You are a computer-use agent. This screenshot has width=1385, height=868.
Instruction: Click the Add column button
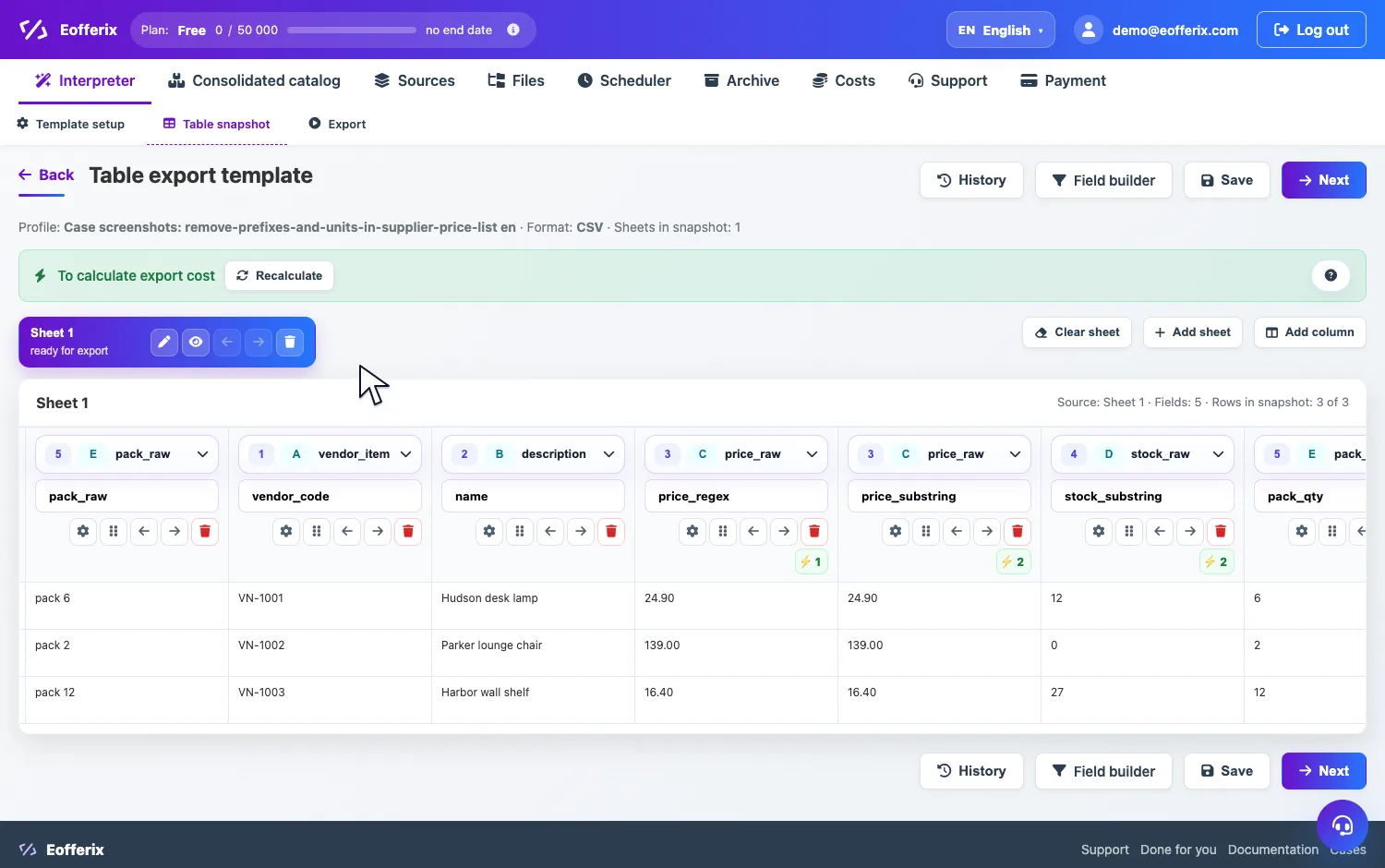tap(1309, 332)
